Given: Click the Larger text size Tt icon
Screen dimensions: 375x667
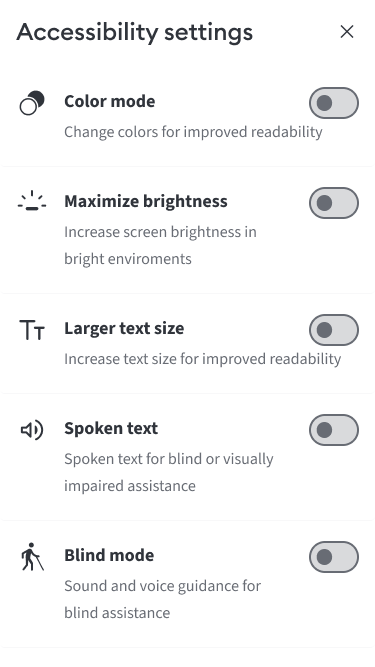Looking at the screenshot, I should pos(32,330).
